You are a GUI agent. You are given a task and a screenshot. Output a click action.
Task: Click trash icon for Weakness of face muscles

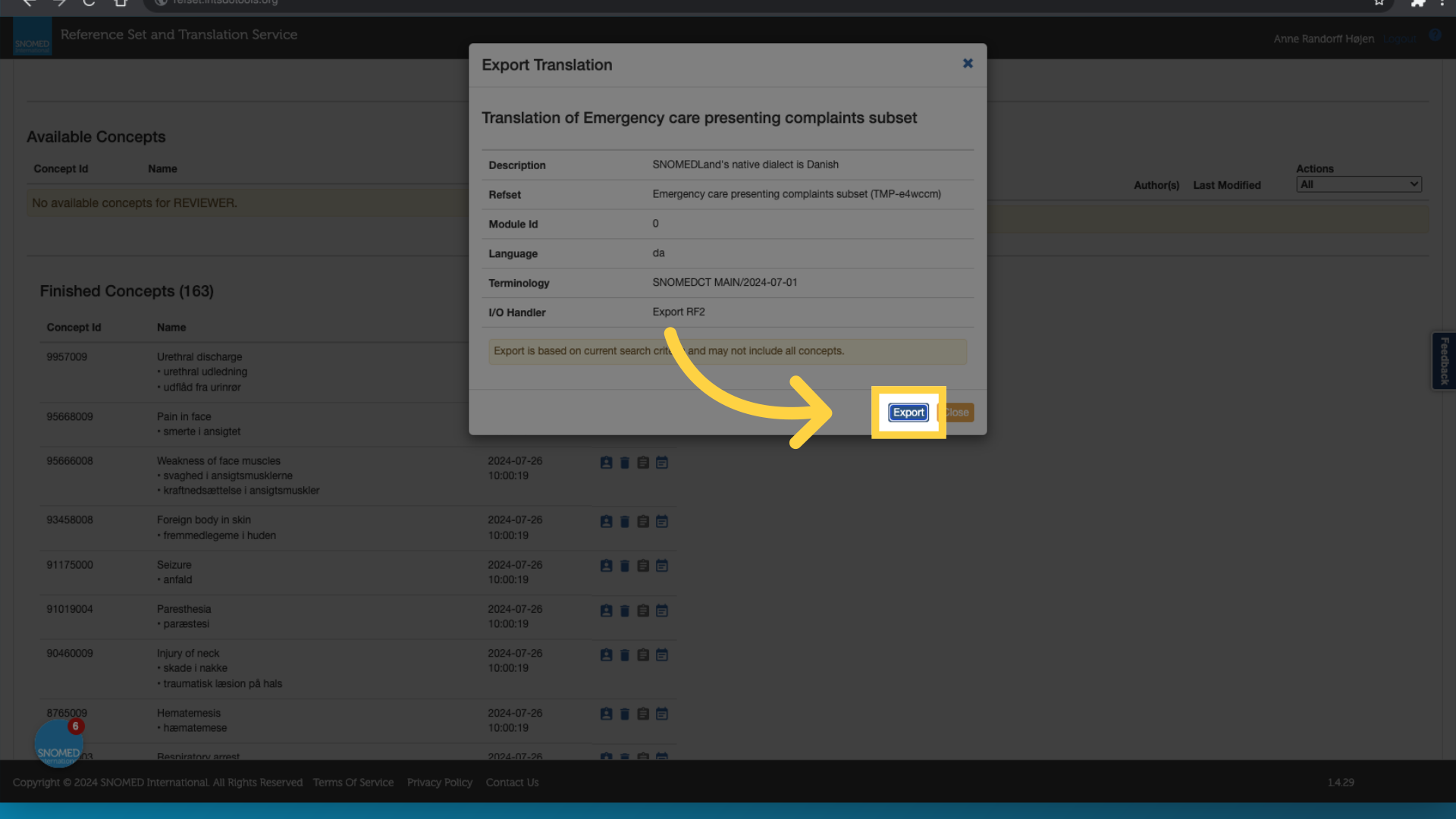point(625,463)
